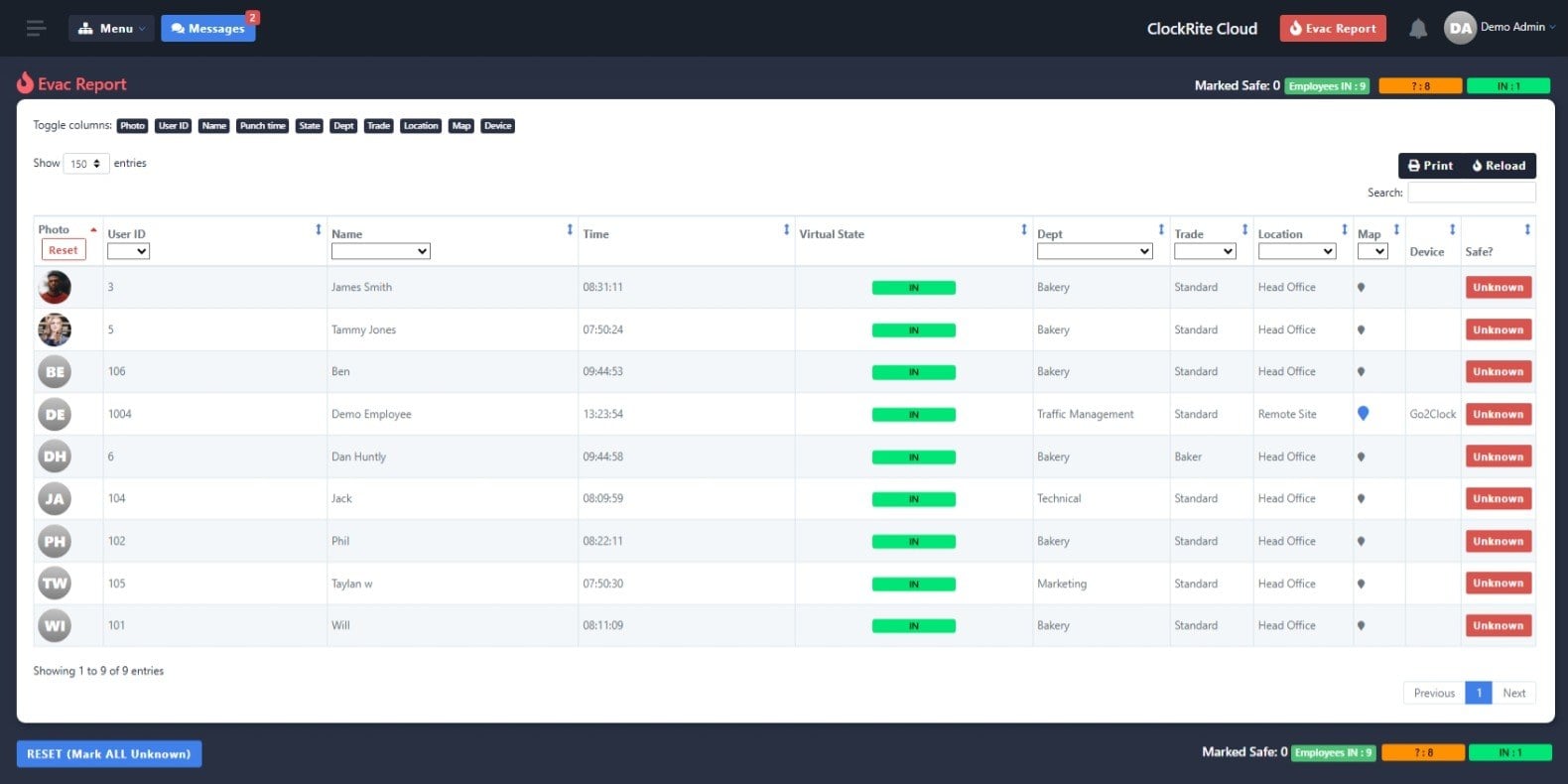Sort by the Time column arrows
Screen dimensions: 1568x784
coord(786,230)
